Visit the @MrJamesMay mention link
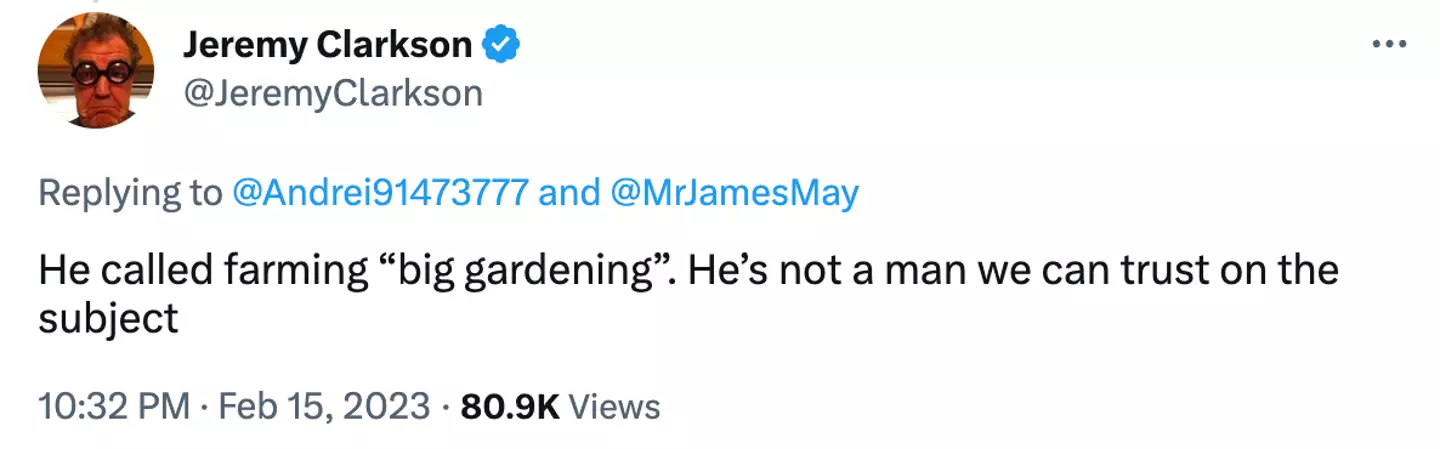This screenshot has height=449, width=1440. (x=733, y=193)
